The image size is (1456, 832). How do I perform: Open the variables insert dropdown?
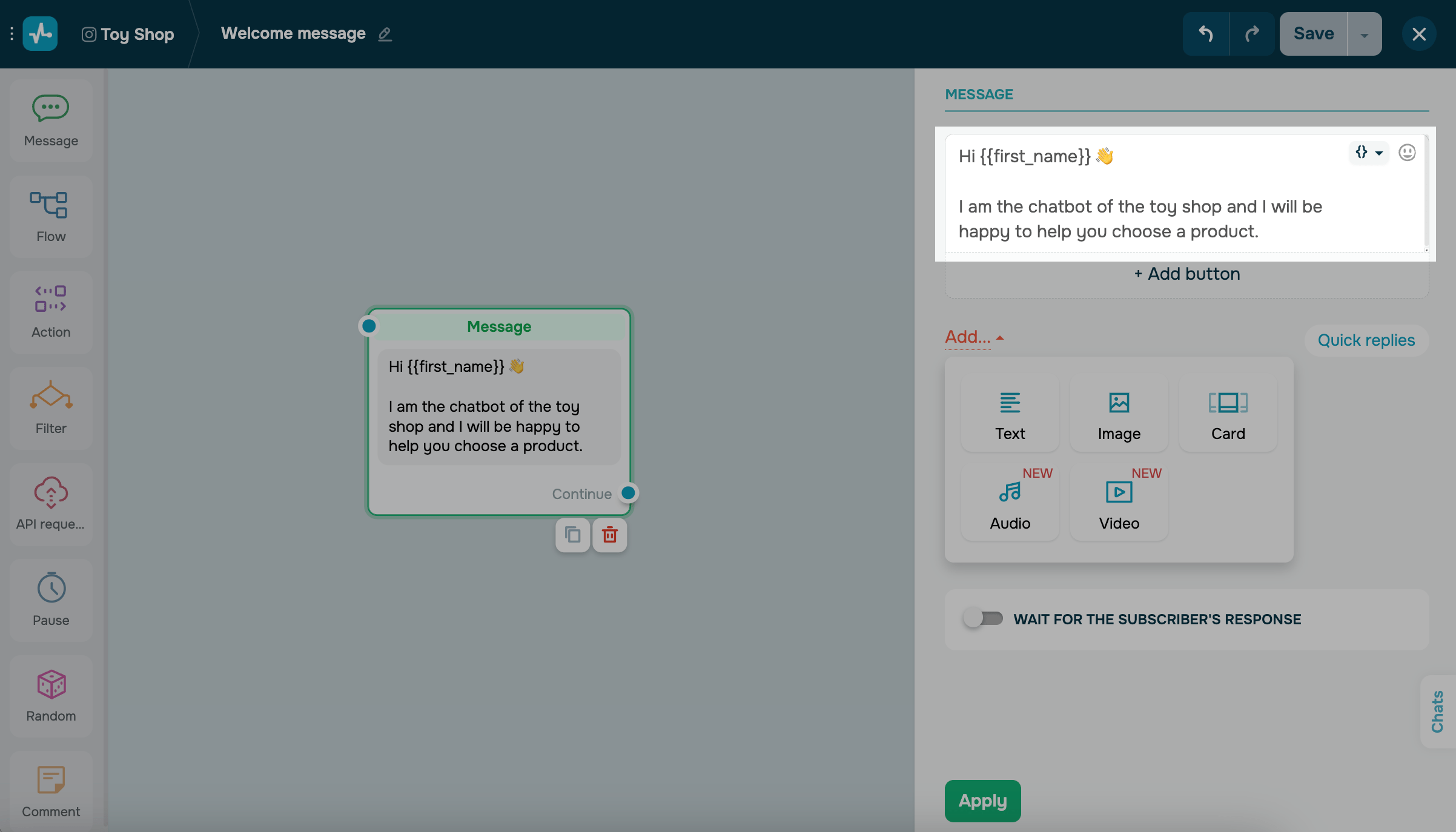1368,153
